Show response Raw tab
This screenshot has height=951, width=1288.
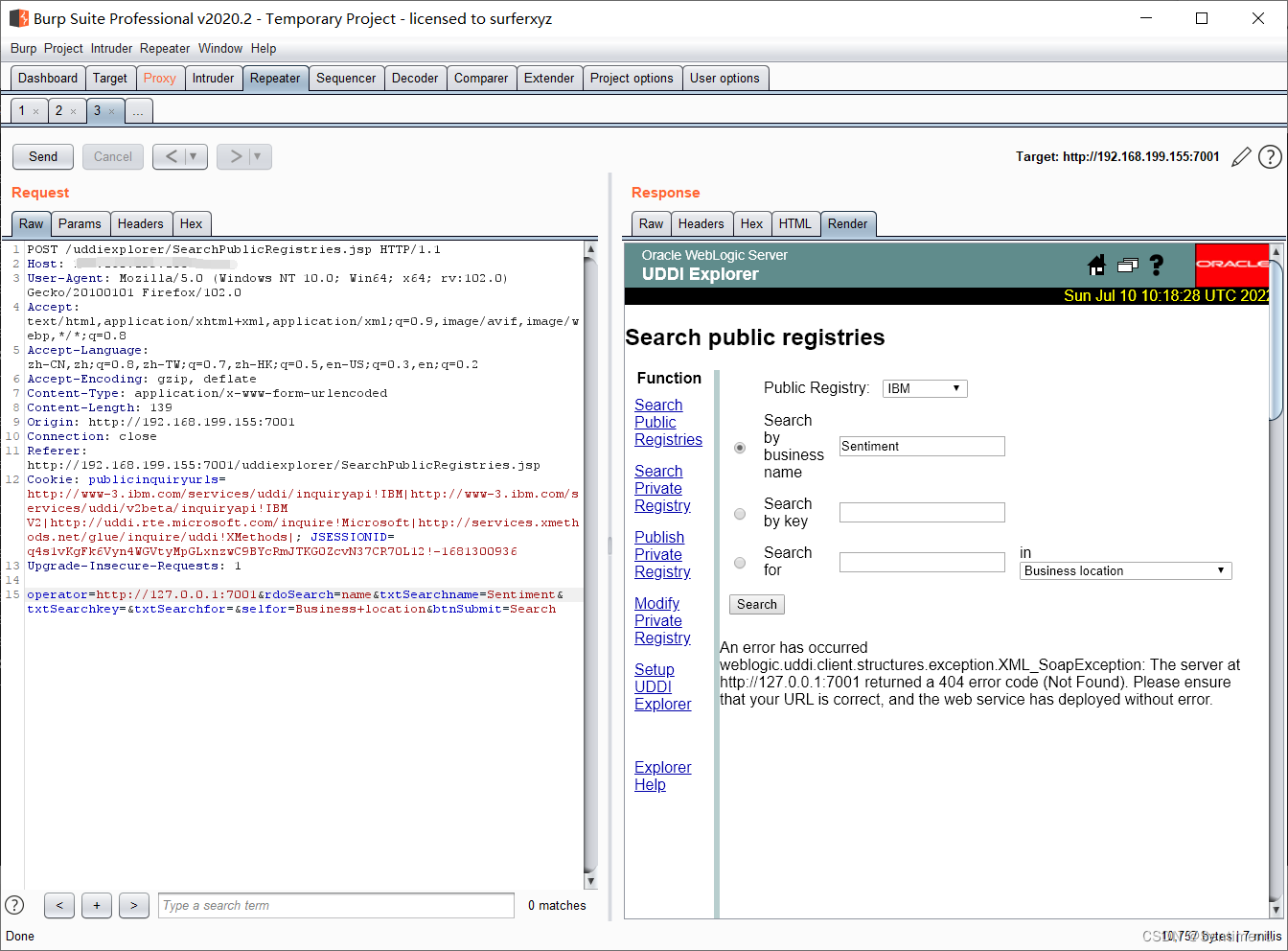[652, 223]
